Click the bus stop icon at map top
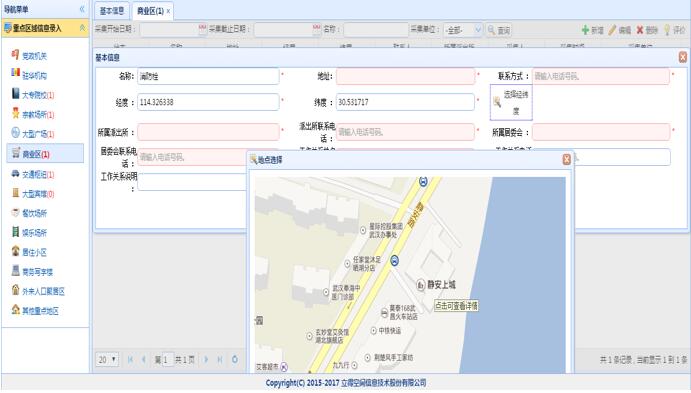 point(423,181)
